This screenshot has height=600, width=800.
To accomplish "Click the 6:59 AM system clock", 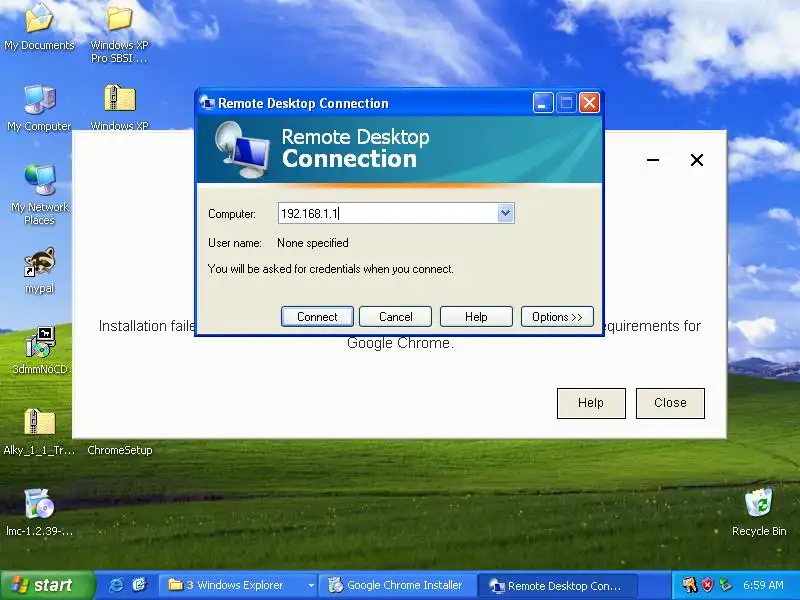I will coord(763,585).
